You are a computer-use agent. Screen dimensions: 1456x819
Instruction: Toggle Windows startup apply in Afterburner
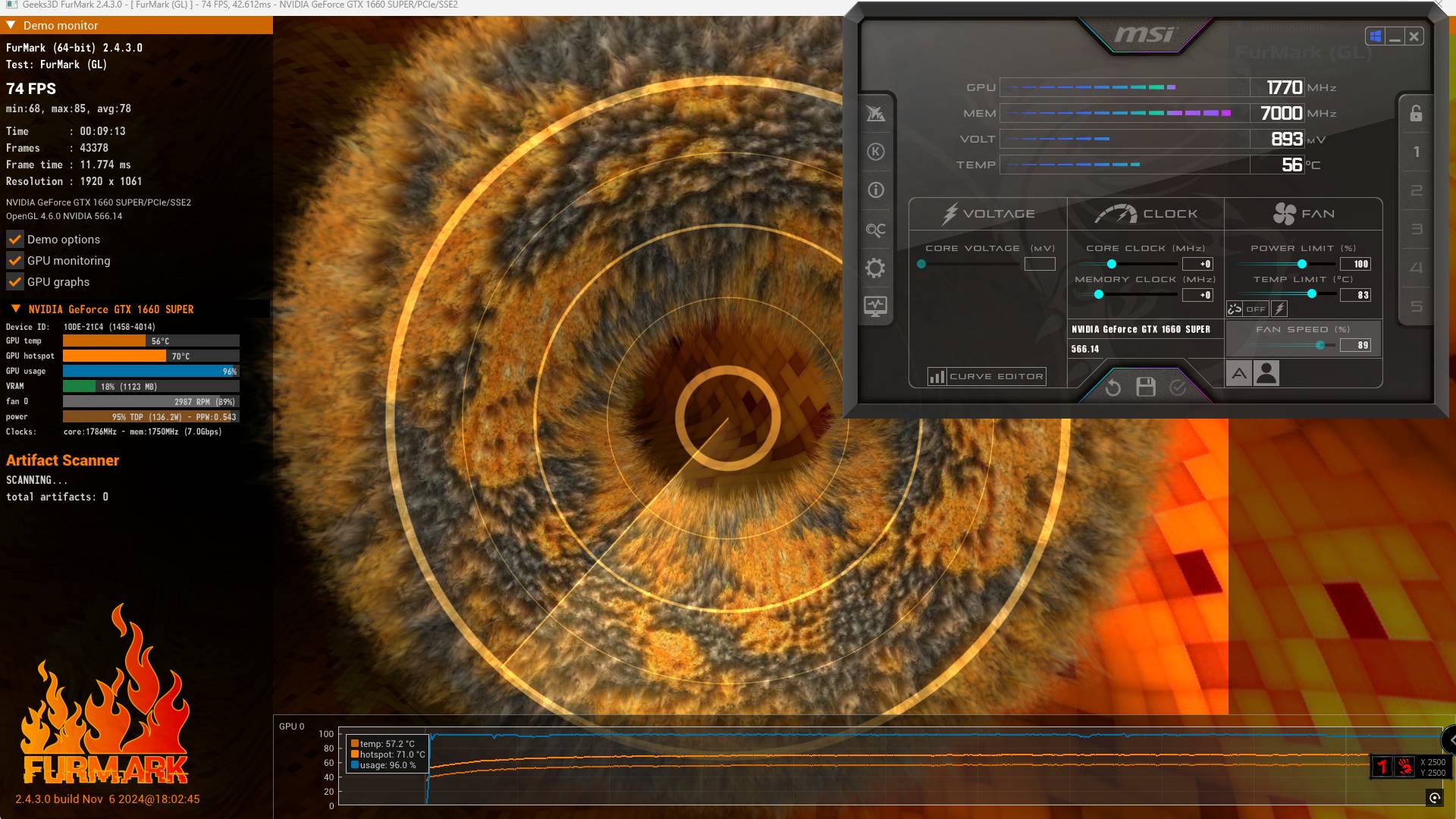(1375, 36)
